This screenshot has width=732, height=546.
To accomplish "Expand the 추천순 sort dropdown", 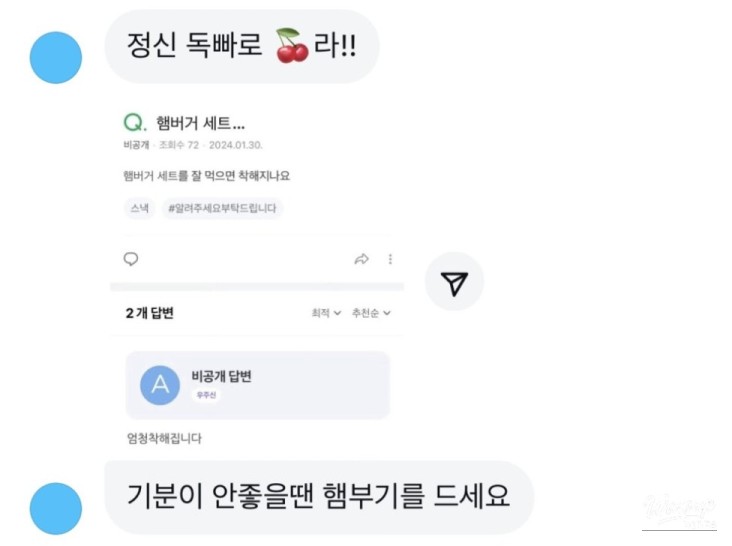I will [371, 313].
